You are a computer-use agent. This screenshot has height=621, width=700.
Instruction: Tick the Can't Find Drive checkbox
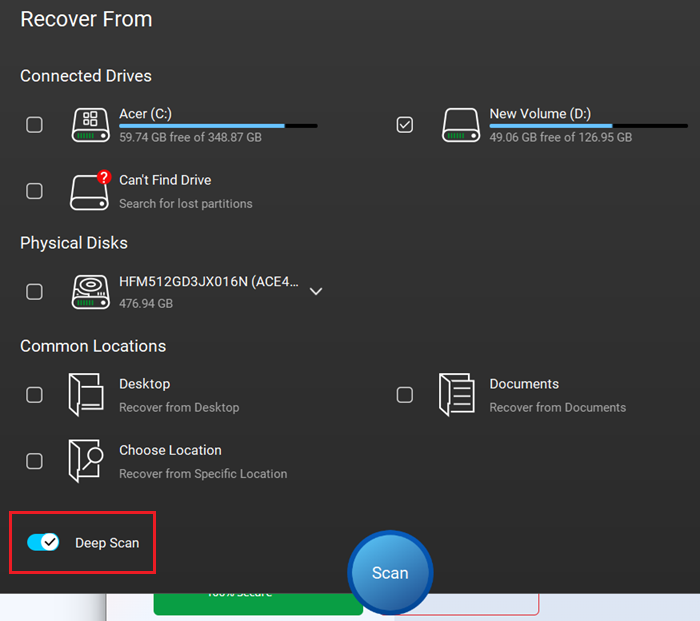34,191
